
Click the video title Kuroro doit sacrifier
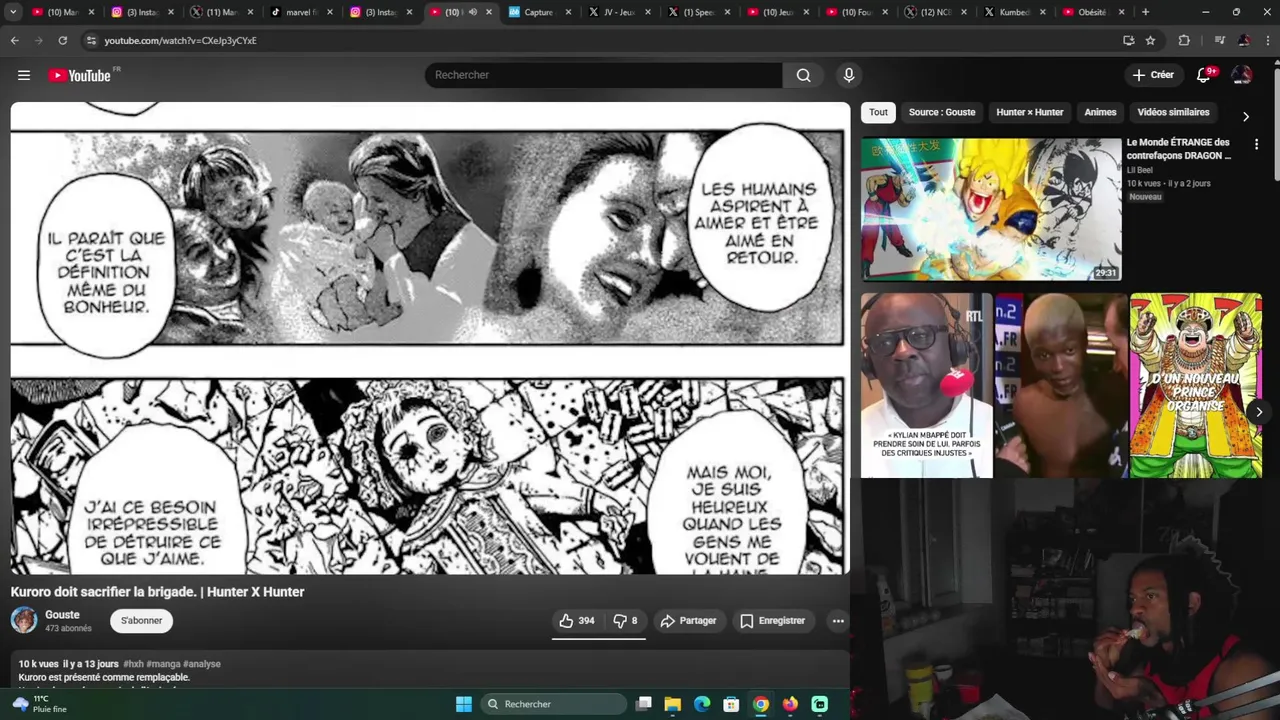coord(158,592)
